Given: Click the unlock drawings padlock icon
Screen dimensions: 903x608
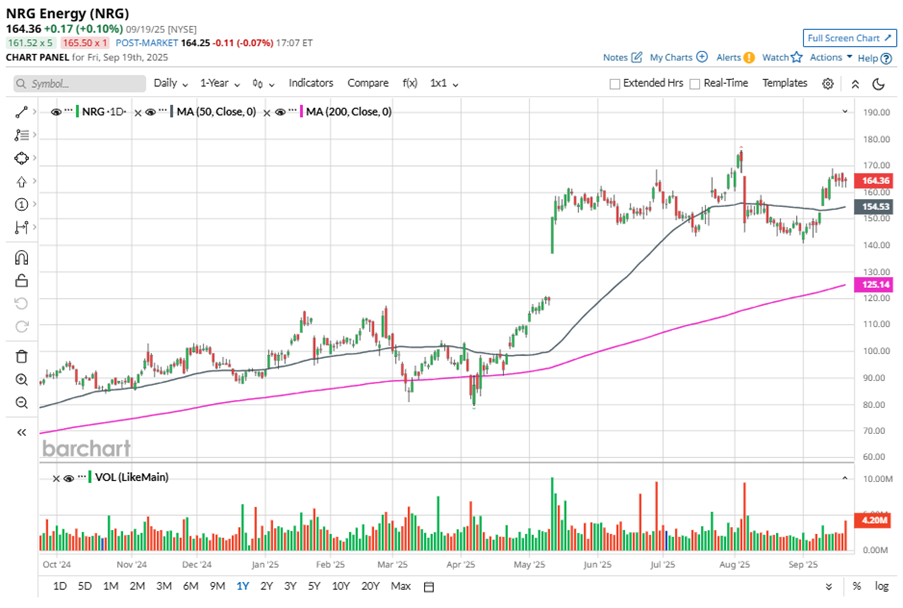Looking at the screenshot, I should point(21,281).
